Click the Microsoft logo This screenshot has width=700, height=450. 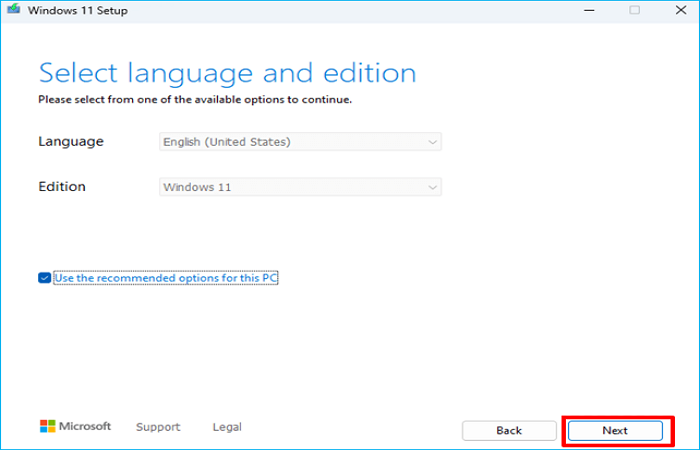pos(75,426)
